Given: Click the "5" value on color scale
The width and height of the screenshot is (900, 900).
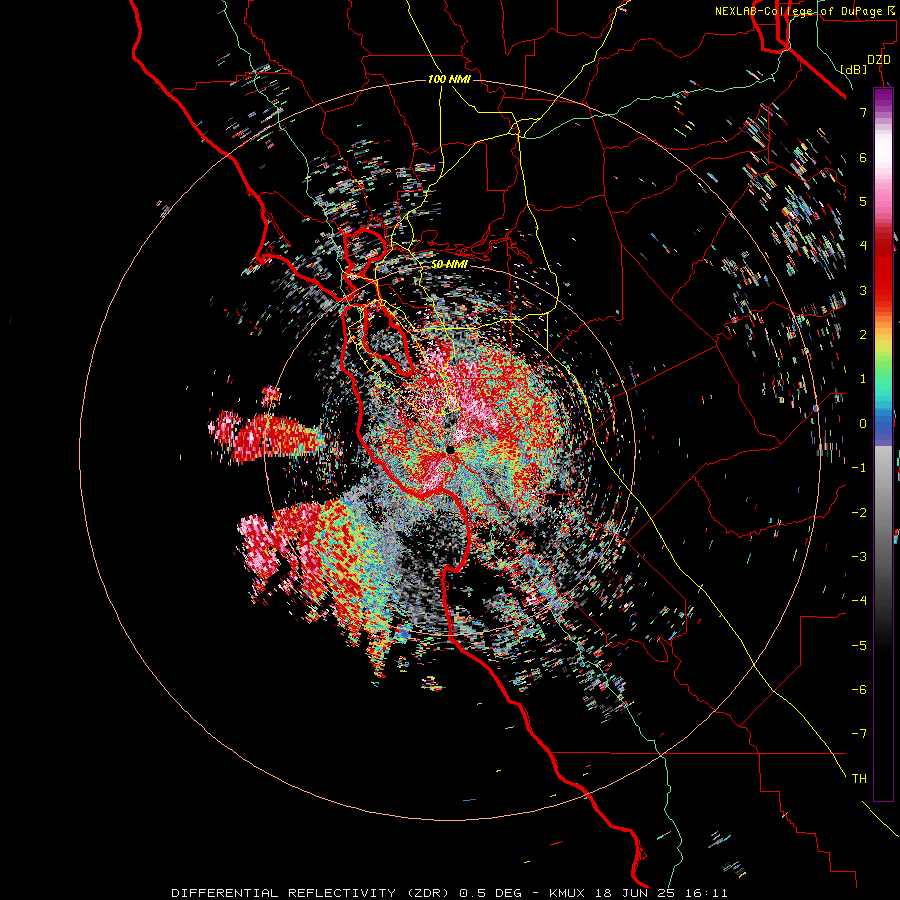Looking at the screenshot, I should [863, 201].
